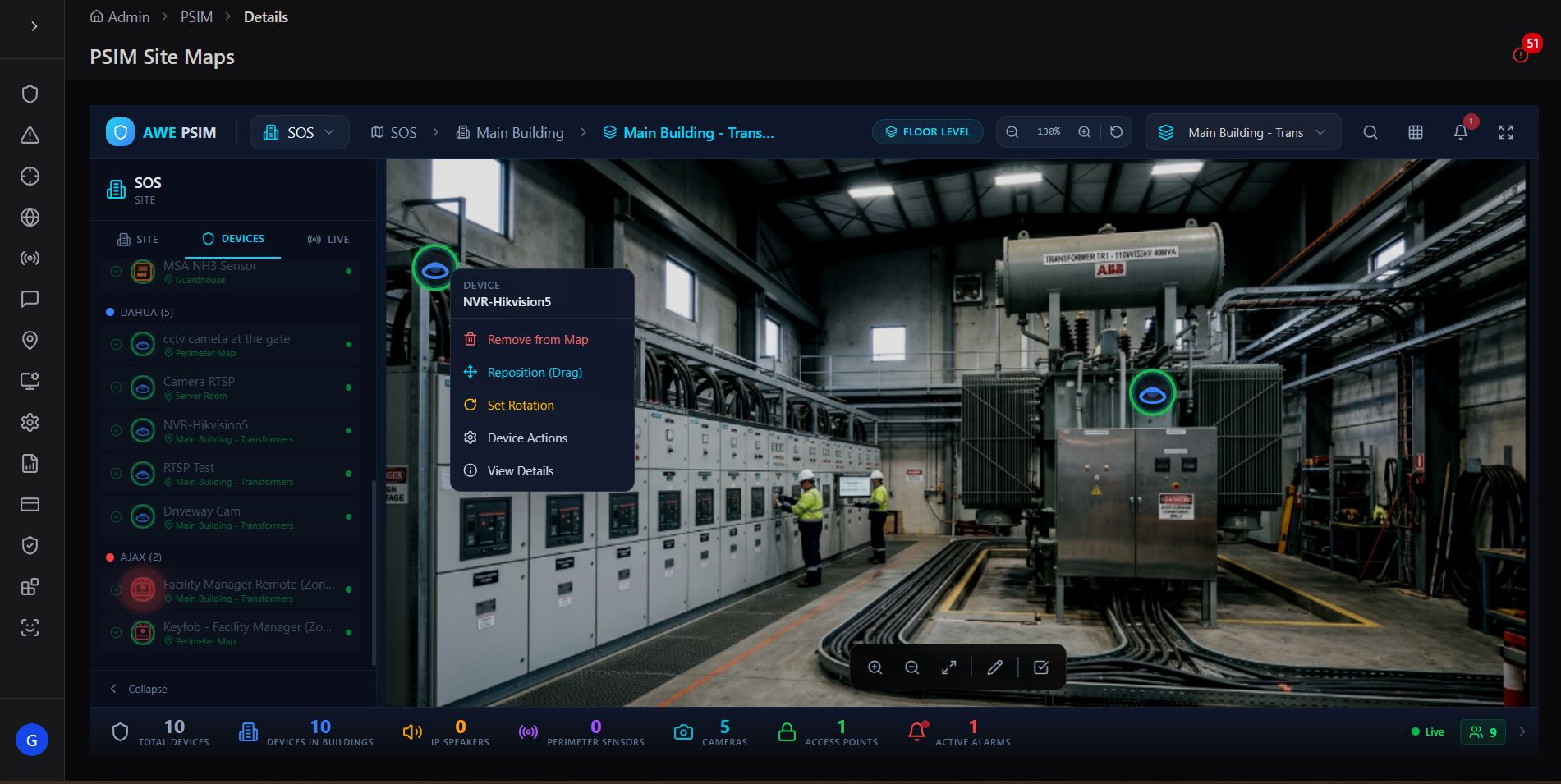Collapse the AJAX (2) group
1561x784 pixels.
pyautogui.click(x=134, y=557)
